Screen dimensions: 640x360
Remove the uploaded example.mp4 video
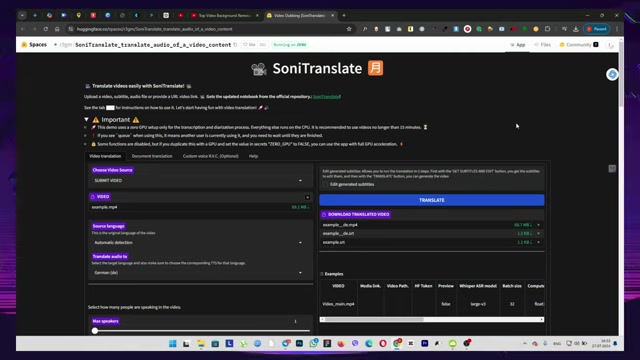pyautogui.click(x=307, y=198)
